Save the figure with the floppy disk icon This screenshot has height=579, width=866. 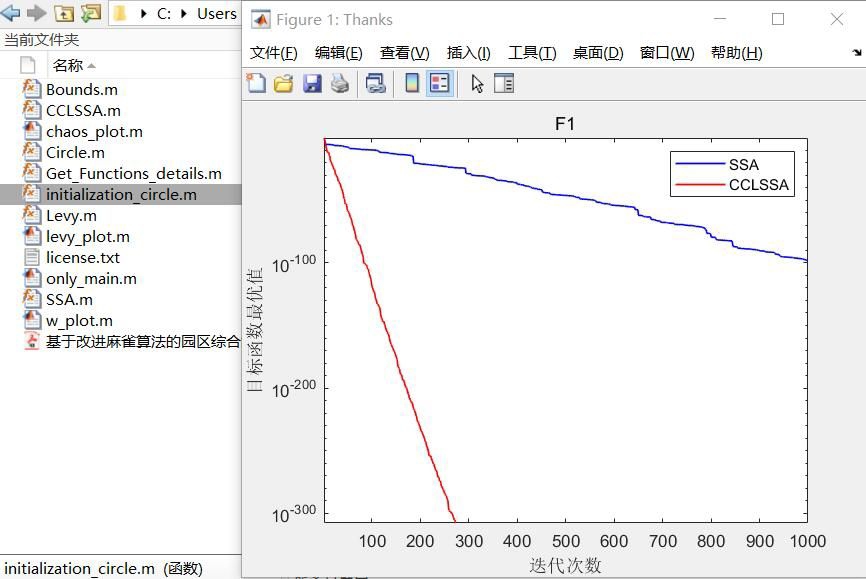pos(312,83)
